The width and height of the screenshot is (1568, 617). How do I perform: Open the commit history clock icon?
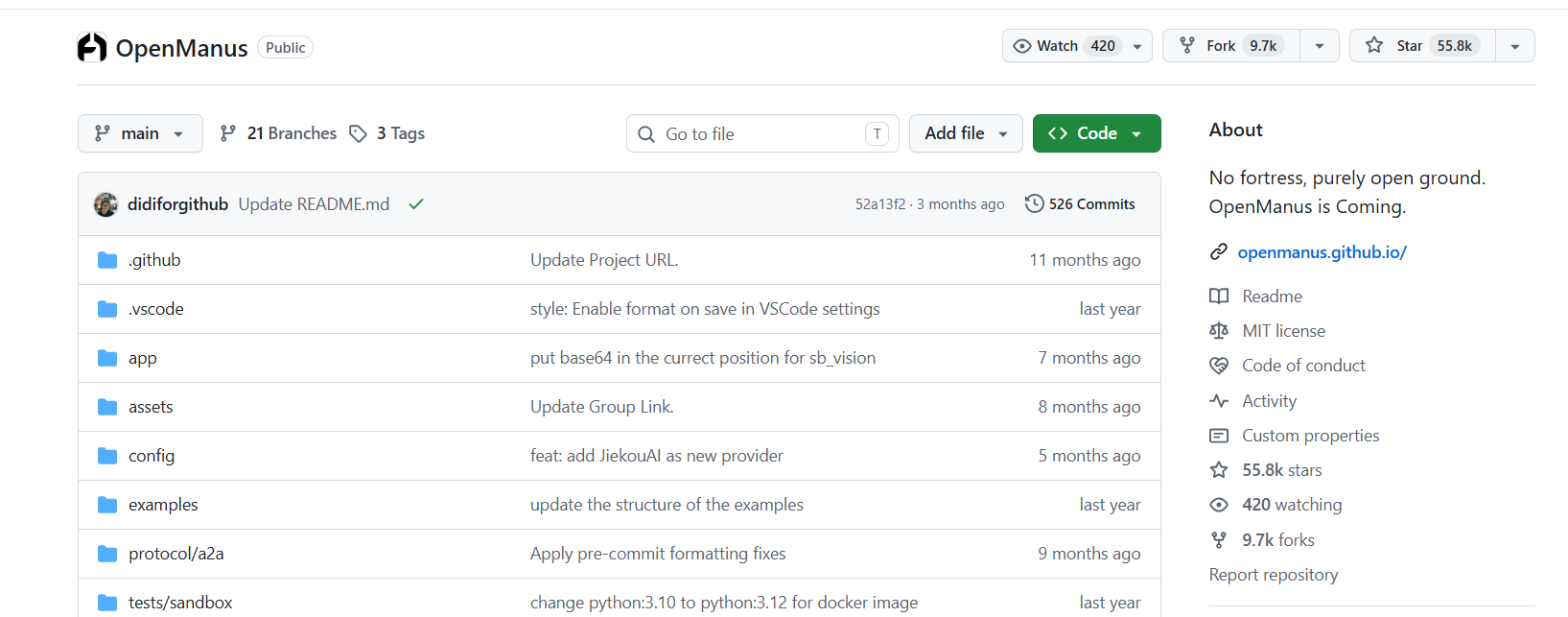pyautogui.click(x=1034, y=203)
